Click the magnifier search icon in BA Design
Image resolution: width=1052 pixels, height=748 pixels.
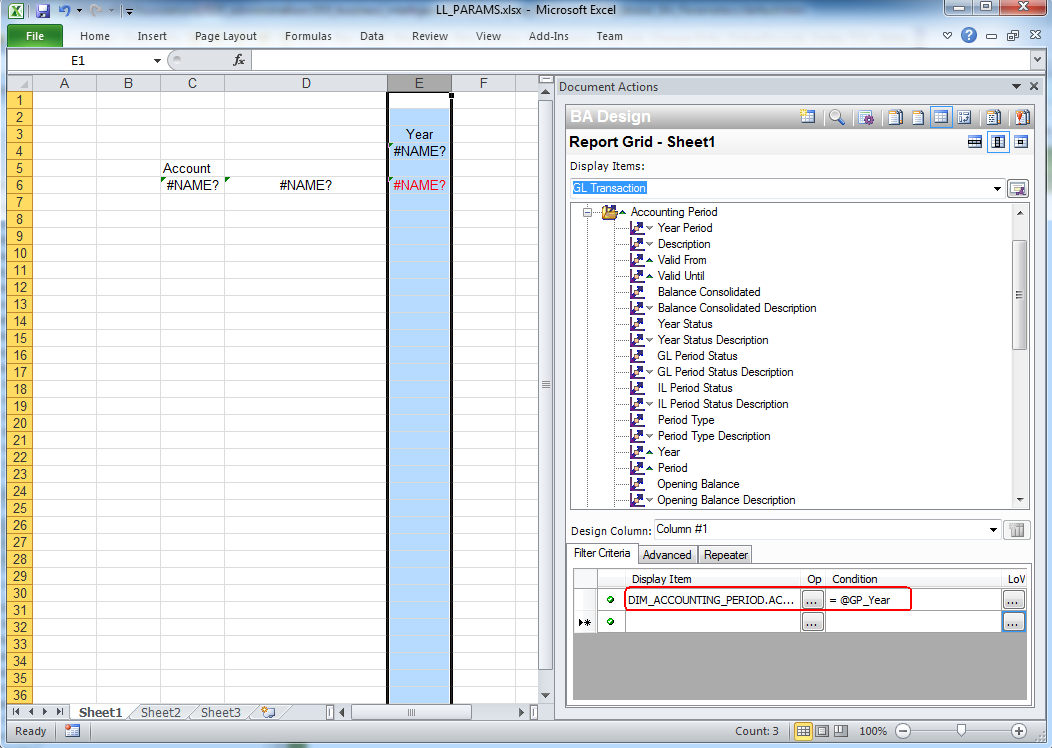836,117
